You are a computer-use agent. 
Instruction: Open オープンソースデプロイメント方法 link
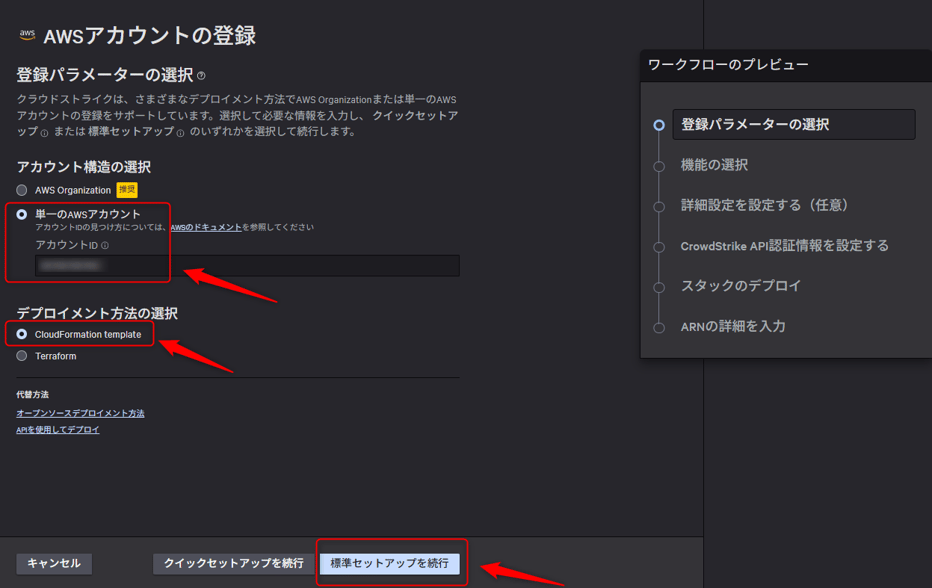[80, 413]
